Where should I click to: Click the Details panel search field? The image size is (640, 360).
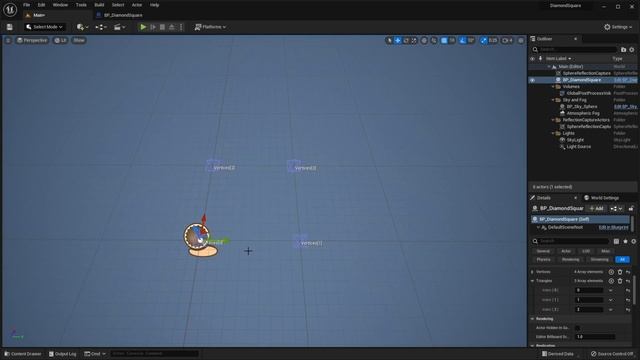point(571,241)
